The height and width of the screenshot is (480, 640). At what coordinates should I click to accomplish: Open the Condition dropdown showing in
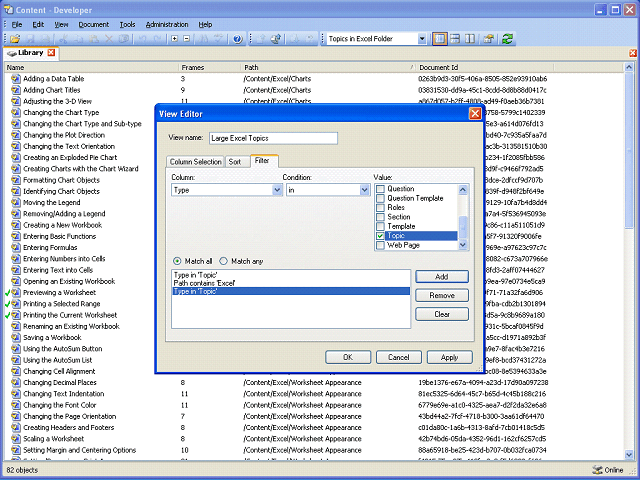[x=364, y=190]
